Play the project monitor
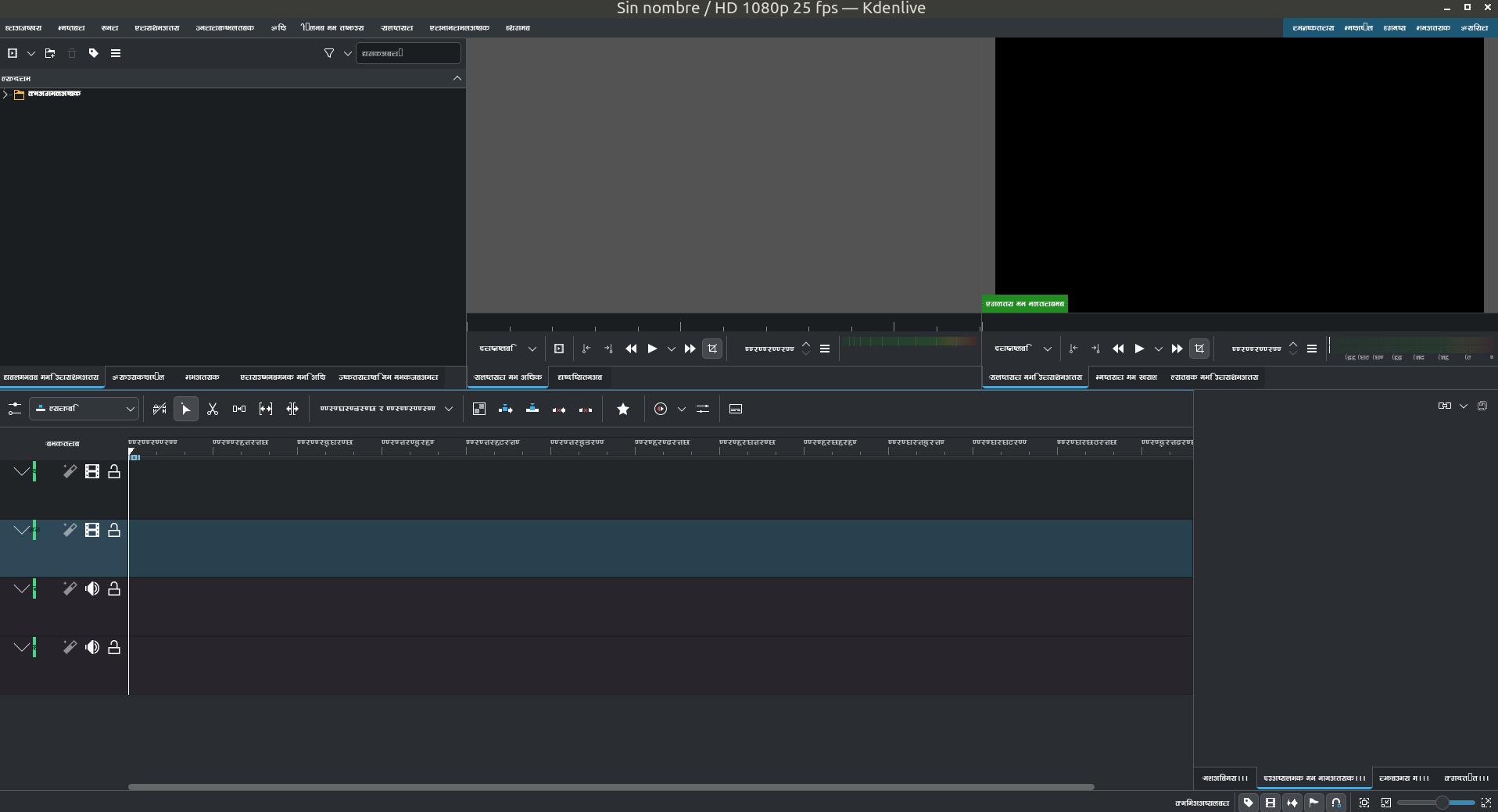The image size is (1498, 812). (x=1139, y=349)
